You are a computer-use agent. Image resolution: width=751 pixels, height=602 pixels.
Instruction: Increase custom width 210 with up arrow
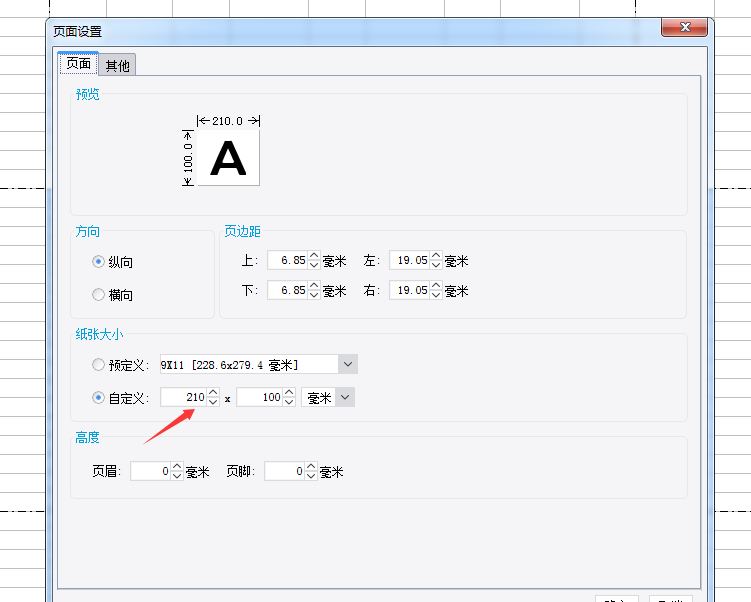[213, 393]
